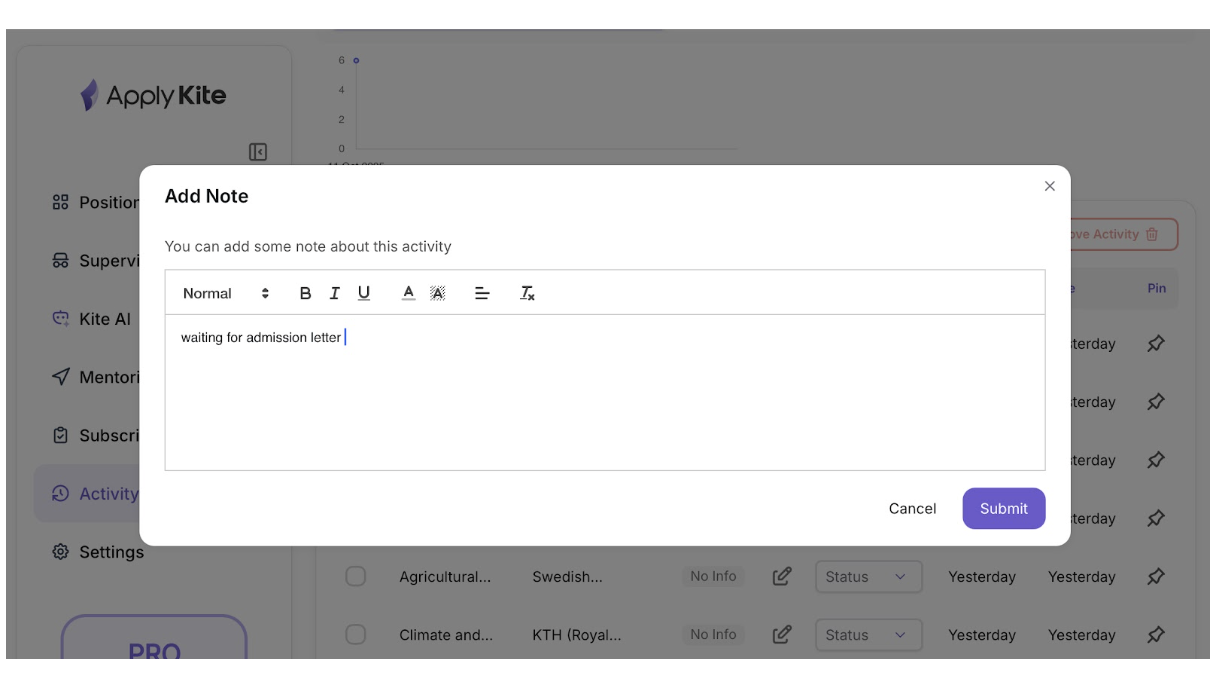Toggle bold formatting in note editor
The height and width of the screenshot is (676, 1220).
(x=305, y=293)
